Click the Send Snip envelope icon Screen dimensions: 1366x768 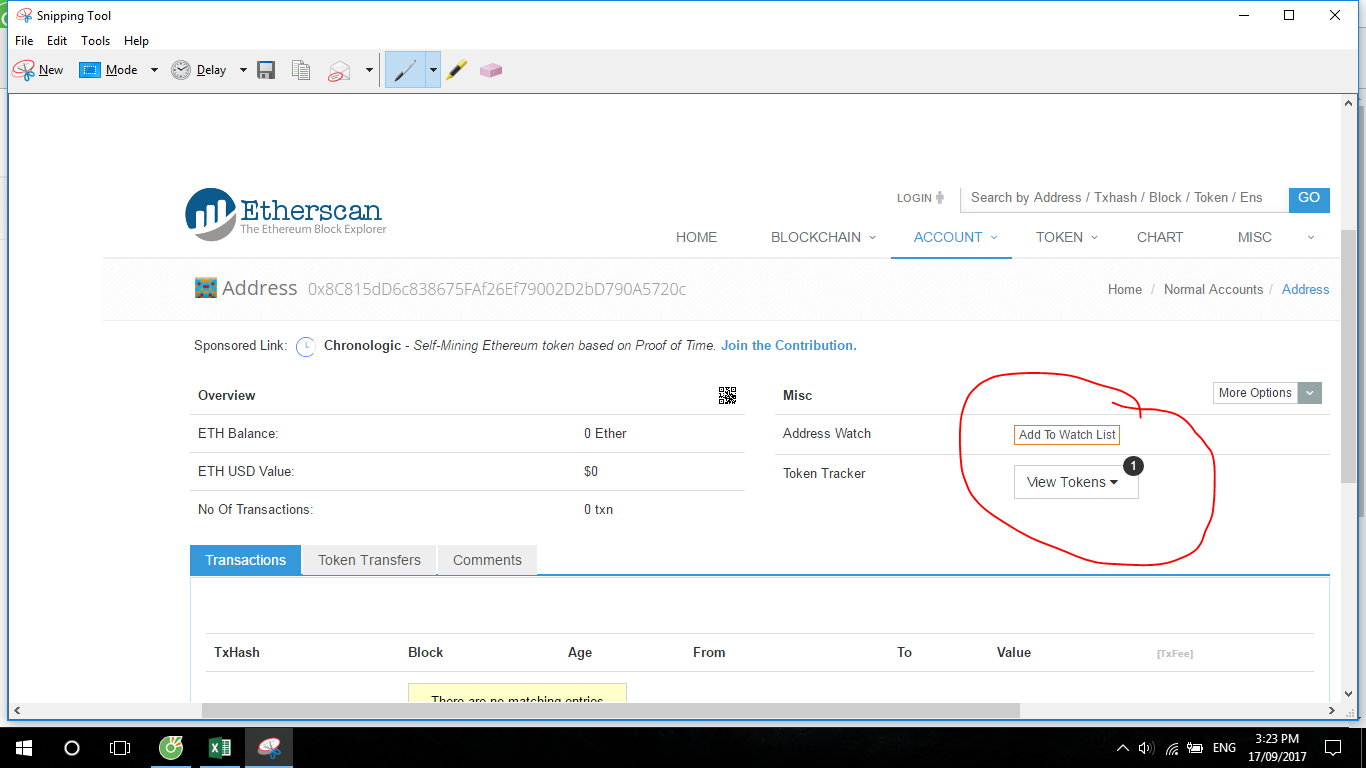[340, 70]
